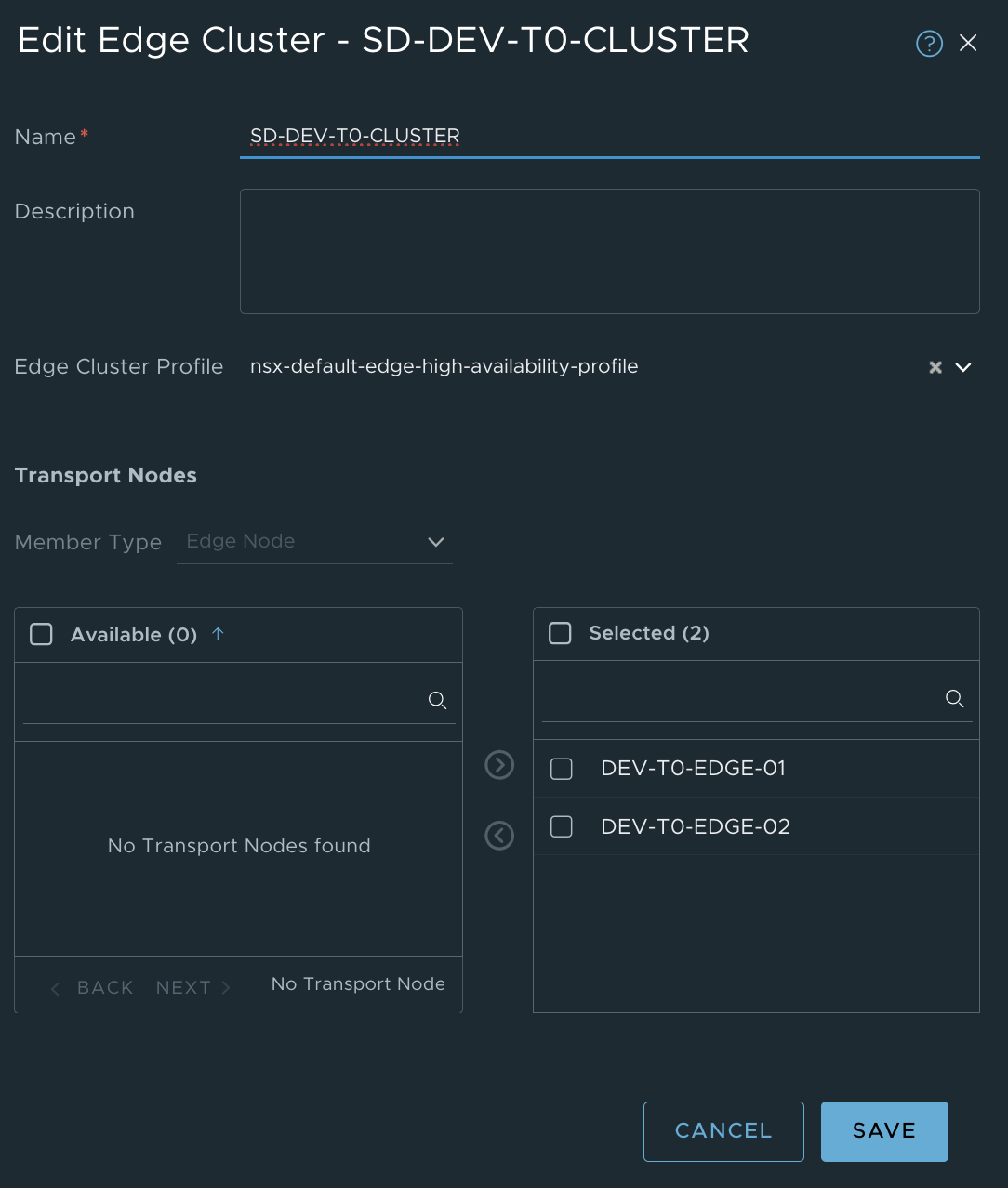
Task: Move nodes to Selected with right arrow
Action: (499, 765)
